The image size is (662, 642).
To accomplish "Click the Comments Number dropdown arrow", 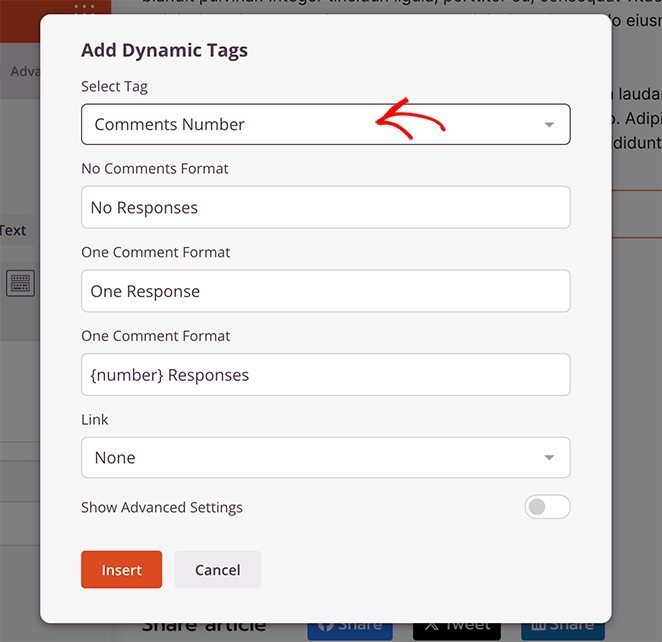I will point(549,125).
